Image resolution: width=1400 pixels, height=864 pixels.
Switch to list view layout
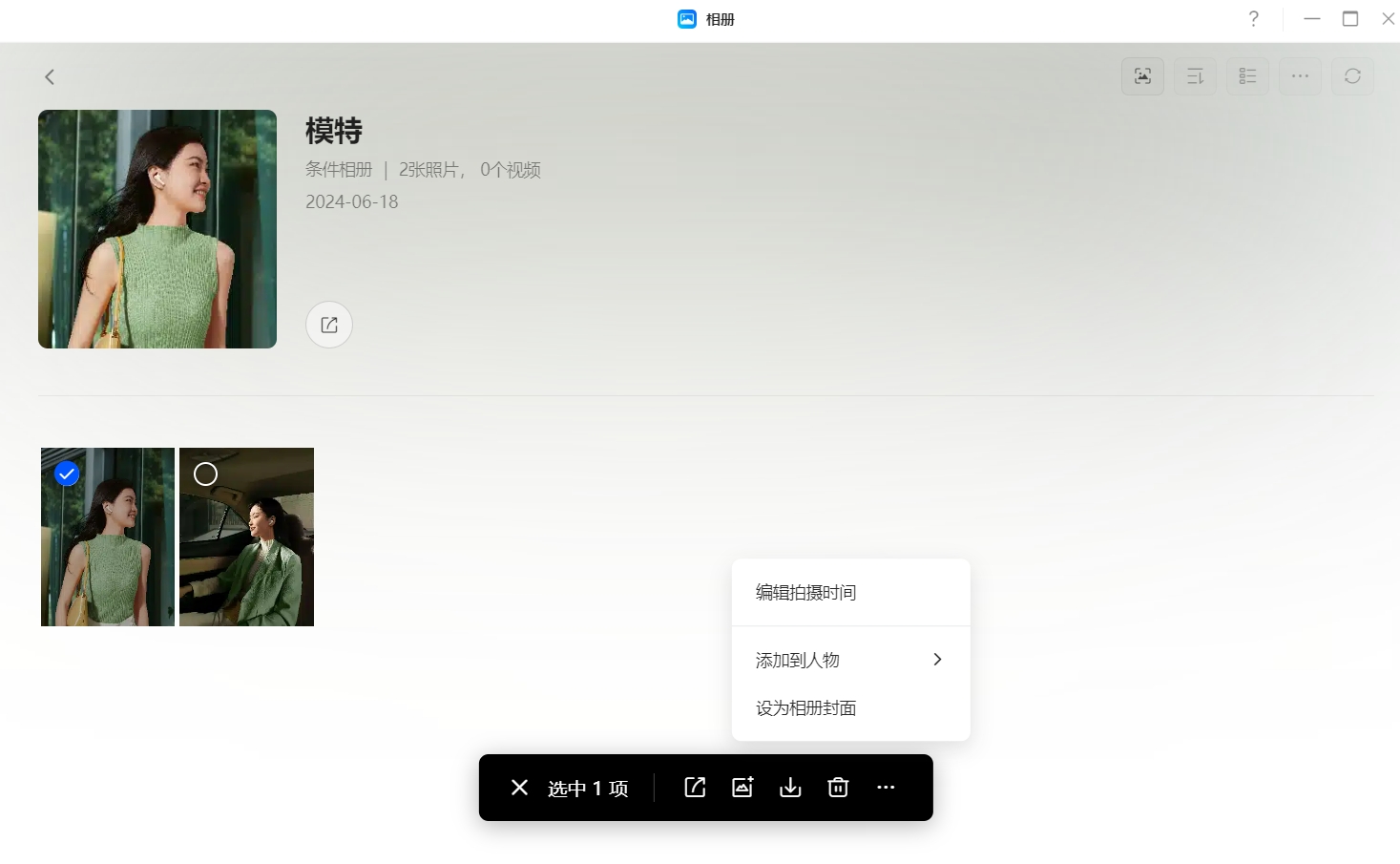(x=1247, y=76)
